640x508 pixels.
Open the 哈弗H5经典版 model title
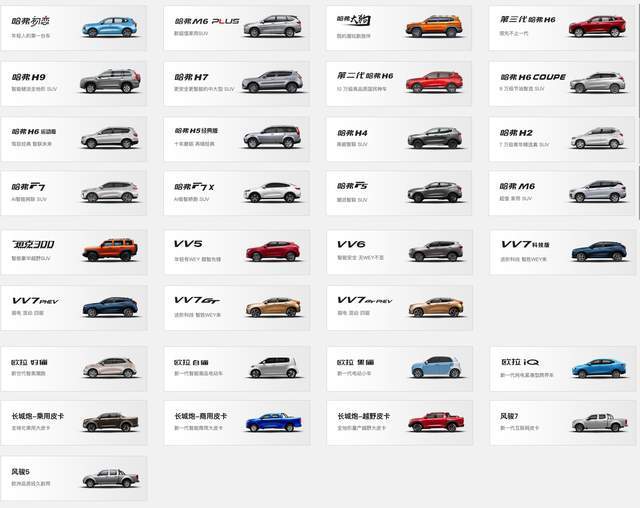196,131
